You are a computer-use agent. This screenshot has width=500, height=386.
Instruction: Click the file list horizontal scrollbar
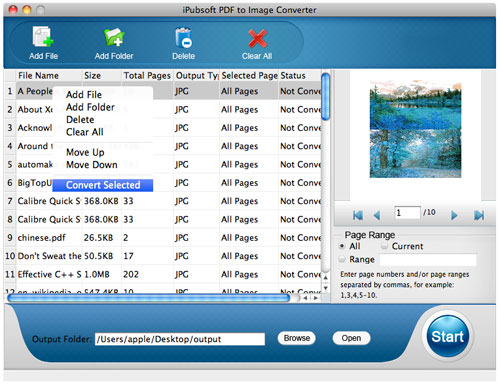pyautogui.click(x=149, y=298)
